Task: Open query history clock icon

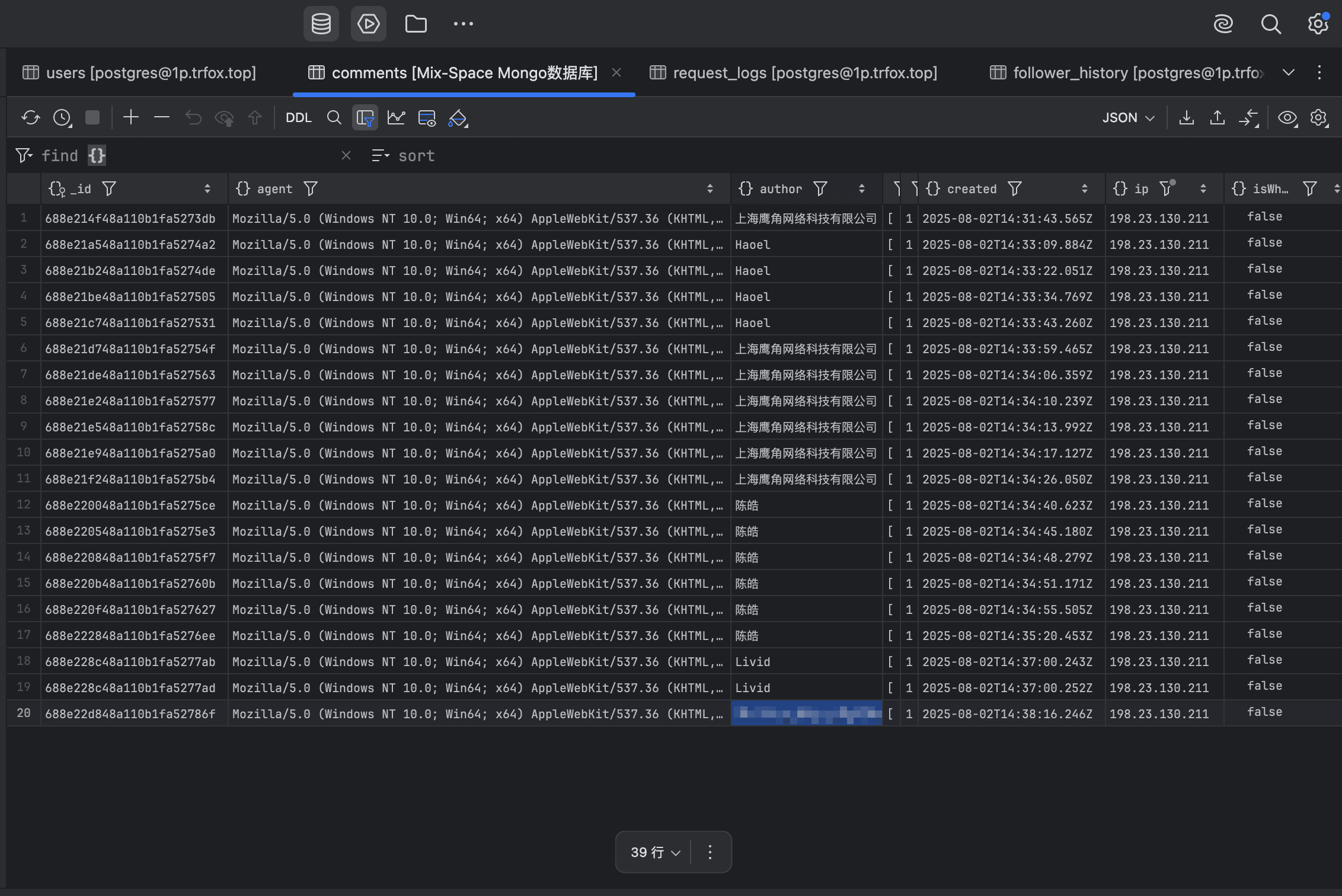Action: (62, 117)
